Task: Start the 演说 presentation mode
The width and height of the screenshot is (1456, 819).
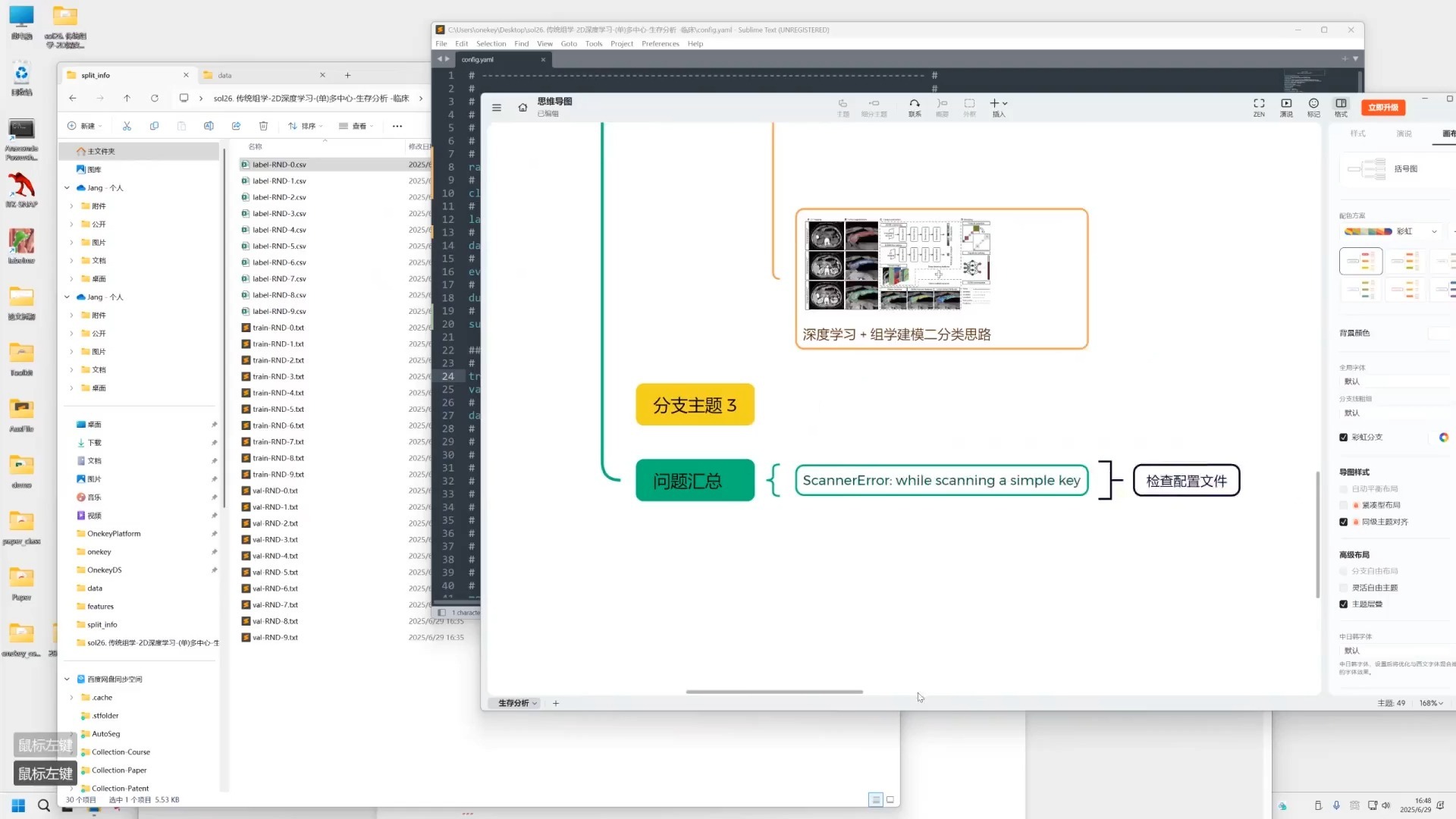Action: click(x=1286, y=107)
